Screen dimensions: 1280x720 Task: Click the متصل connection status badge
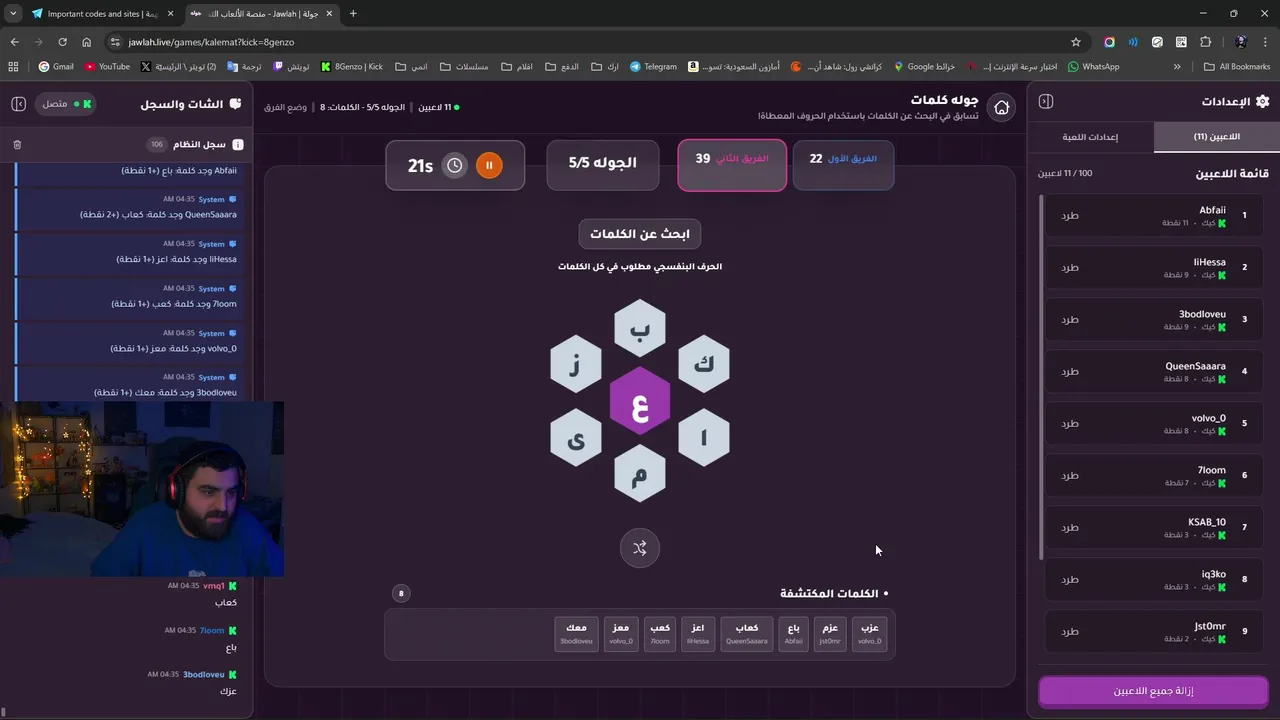pyautogui.click(x=67, y=104)
